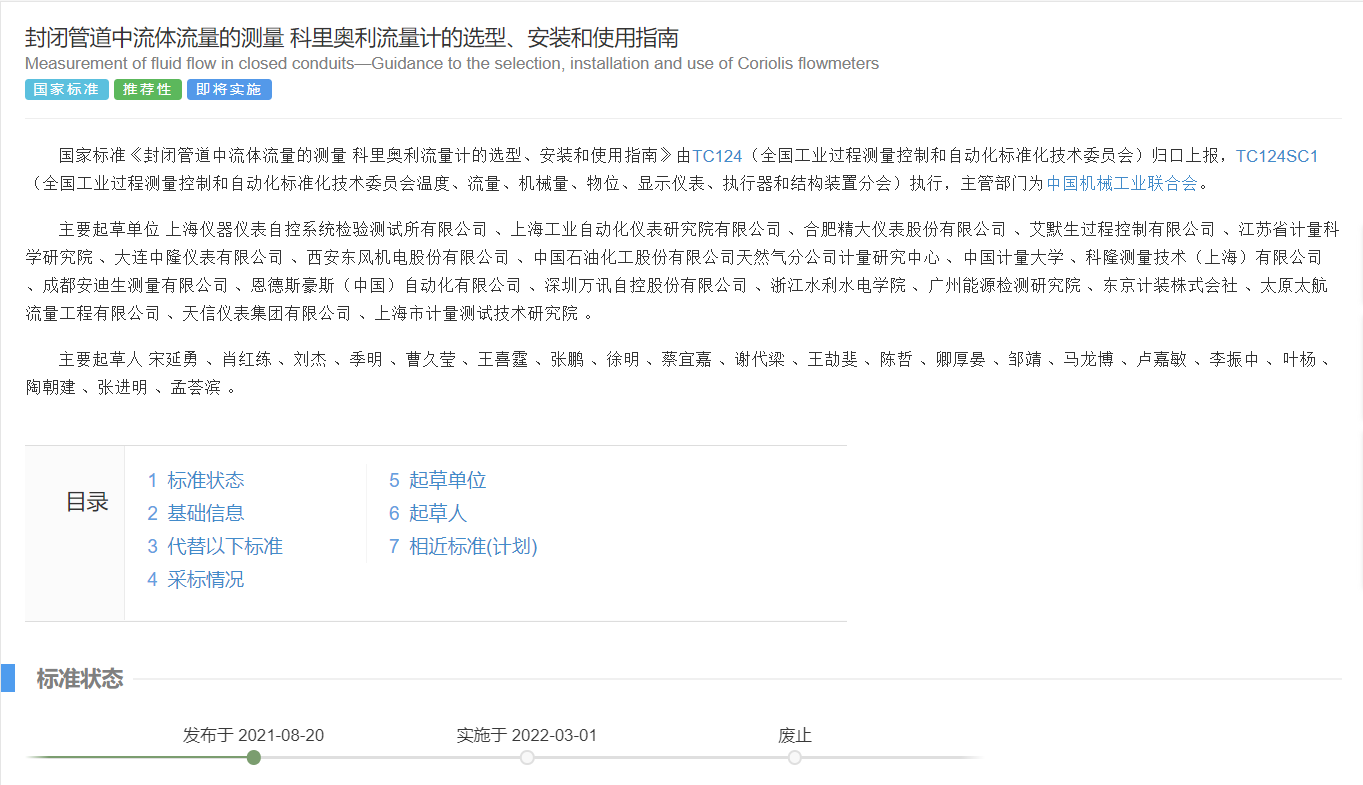Open the 中国机械工业联合会 link
Screen dimensions: 1363x785
click(x=1121, y=183)
